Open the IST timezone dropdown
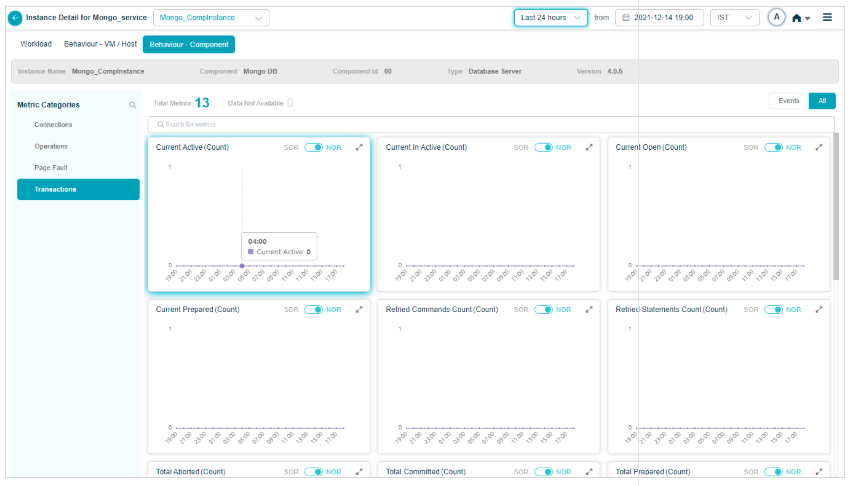 pyautogui.click(x=734, y=18)
